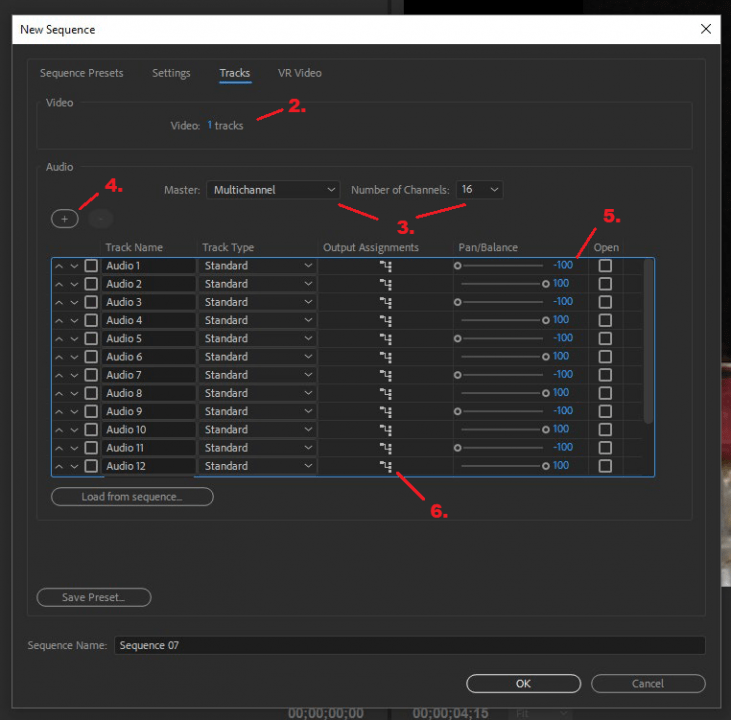Screen dimensions: 731x720
Task: Add a new audio track with plus button
Action: point(65,219)
